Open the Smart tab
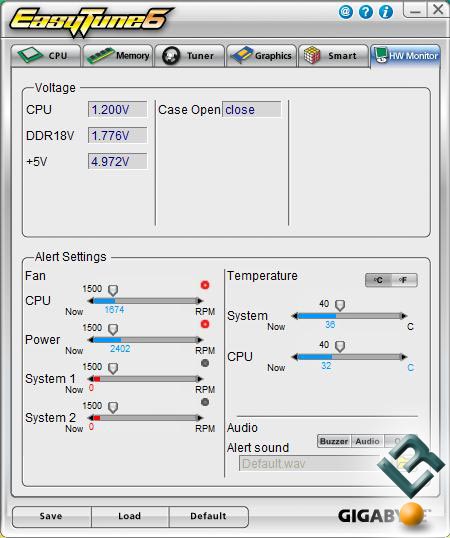Viewport: 450px width, 538px height. (333, 56)
